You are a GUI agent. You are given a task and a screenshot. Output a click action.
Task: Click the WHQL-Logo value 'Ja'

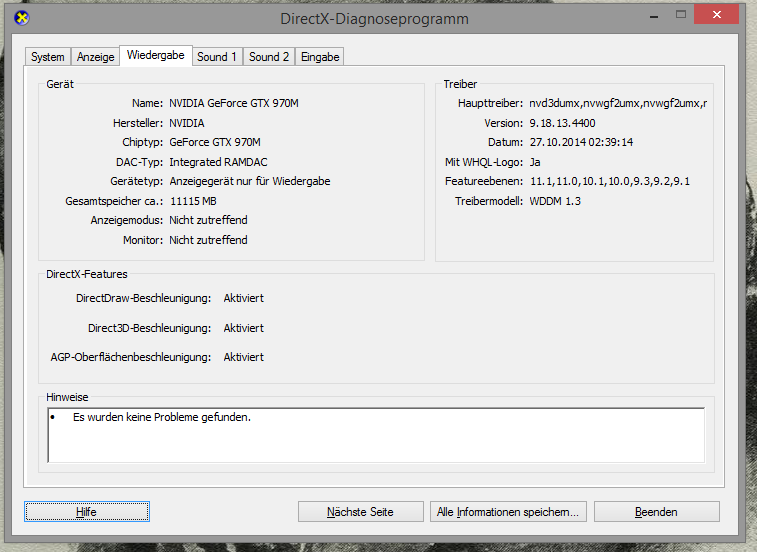(535, 162)
